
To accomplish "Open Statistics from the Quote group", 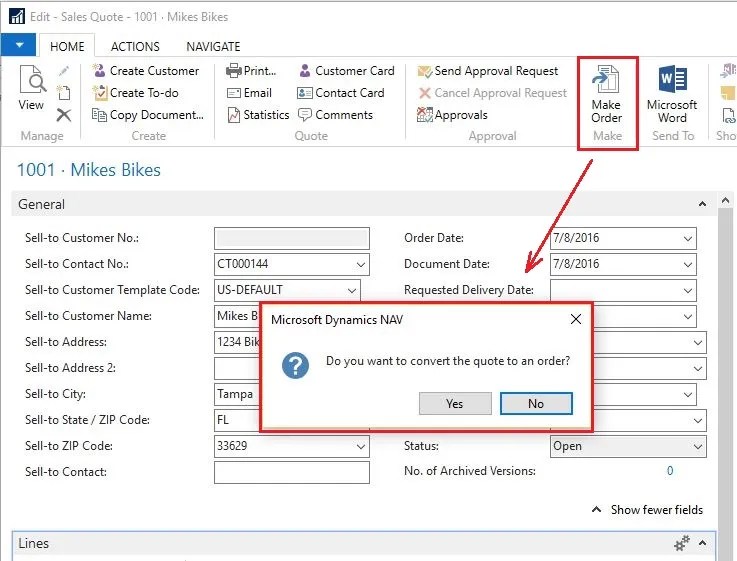I will [258, 115].
